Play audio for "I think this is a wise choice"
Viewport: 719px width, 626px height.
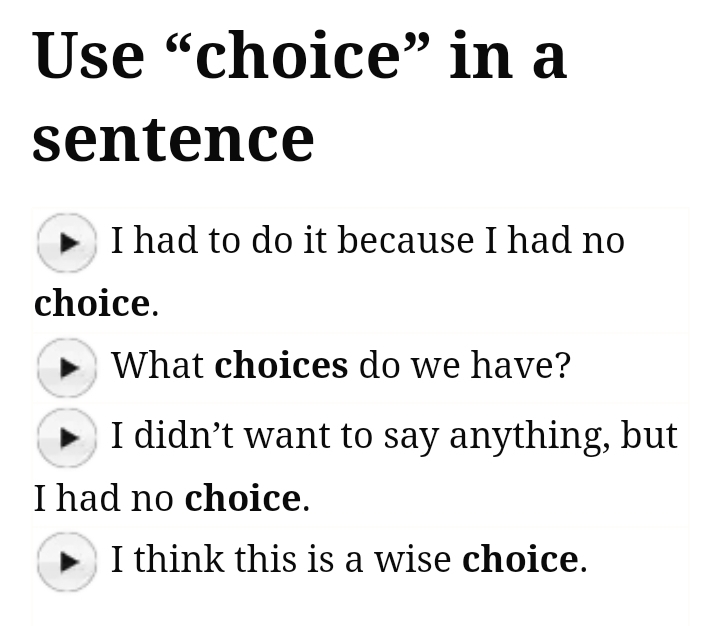[x=66, y=561]
